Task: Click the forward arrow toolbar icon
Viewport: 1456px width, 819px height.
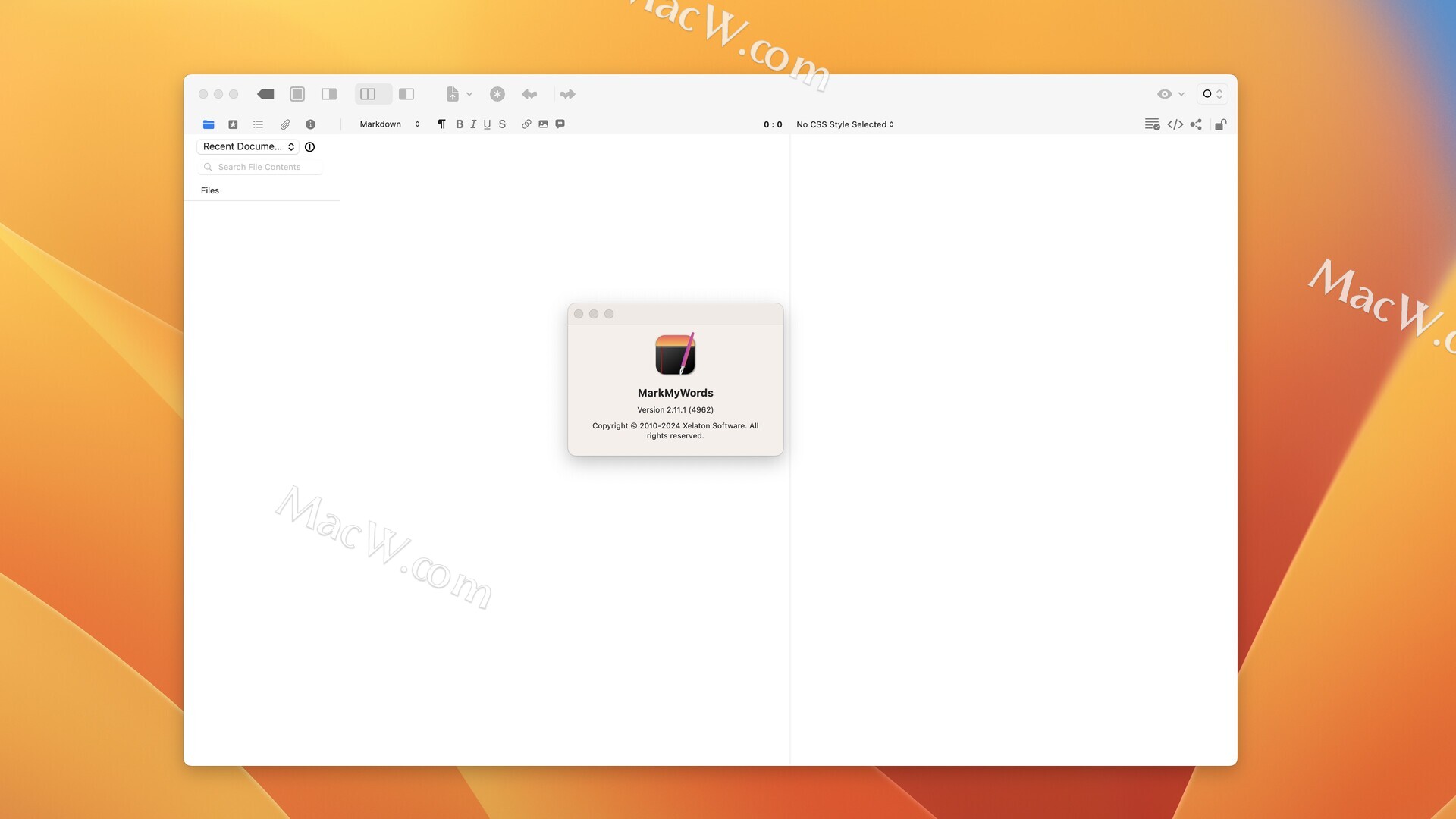Action: click(568, 94)
